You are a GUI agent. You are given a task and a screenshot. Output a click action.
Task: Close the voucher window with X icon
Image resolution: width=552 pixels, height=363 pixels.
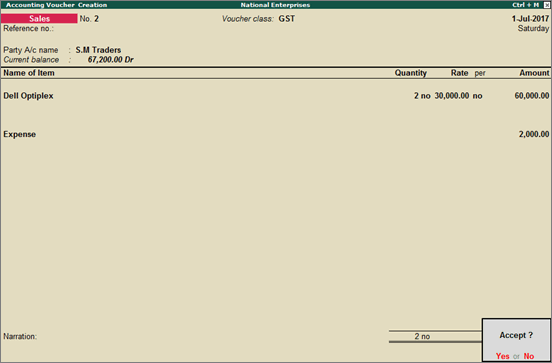click(x=546, y=5)
